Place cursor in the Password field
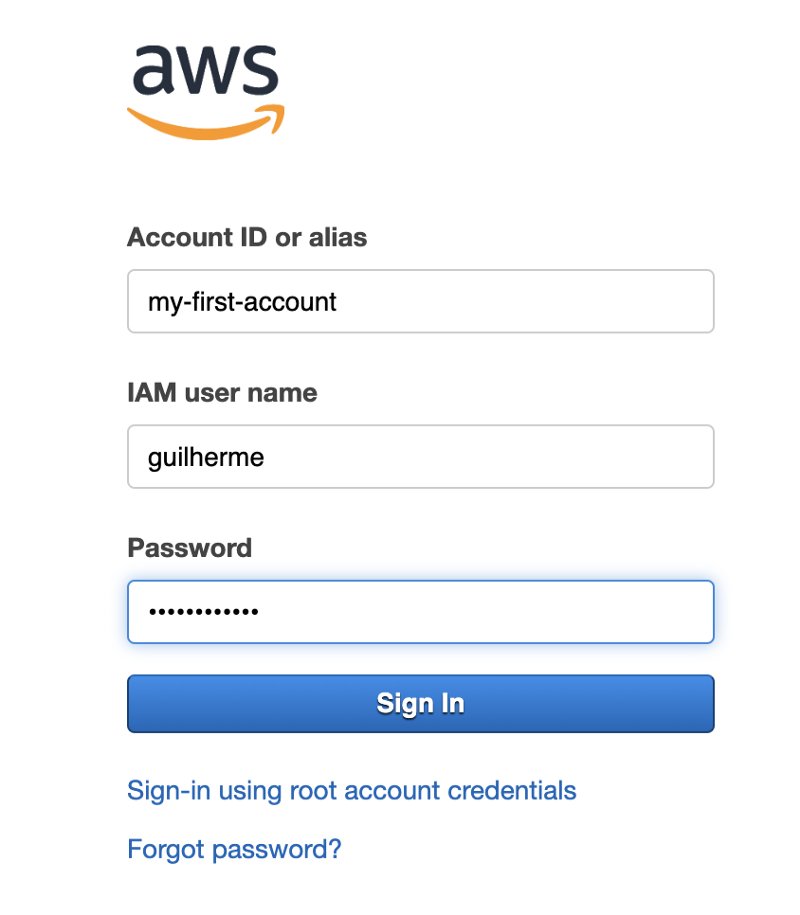Screen dimensions: 800x915 [x=420, y=611]
